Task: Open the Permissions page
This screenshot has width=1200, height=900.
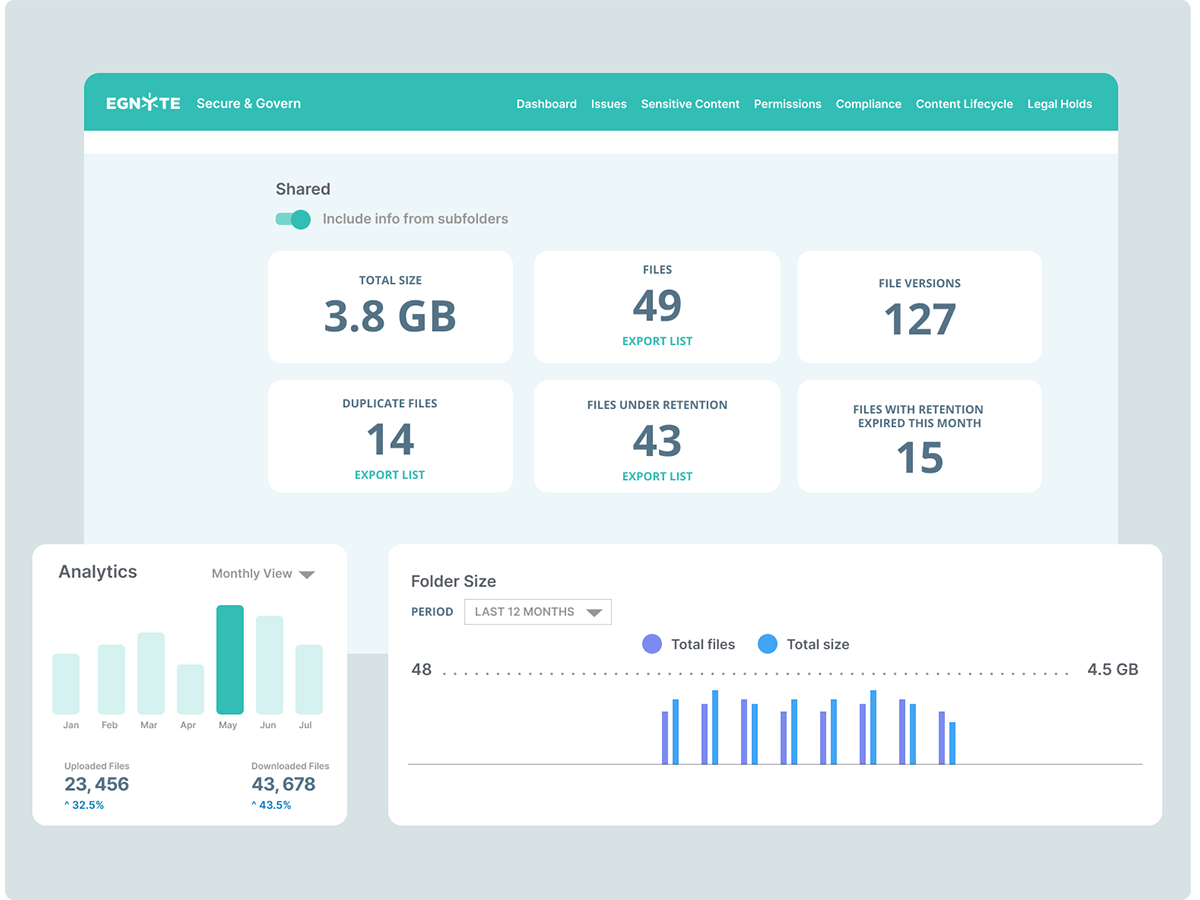Action: point(787,103)
